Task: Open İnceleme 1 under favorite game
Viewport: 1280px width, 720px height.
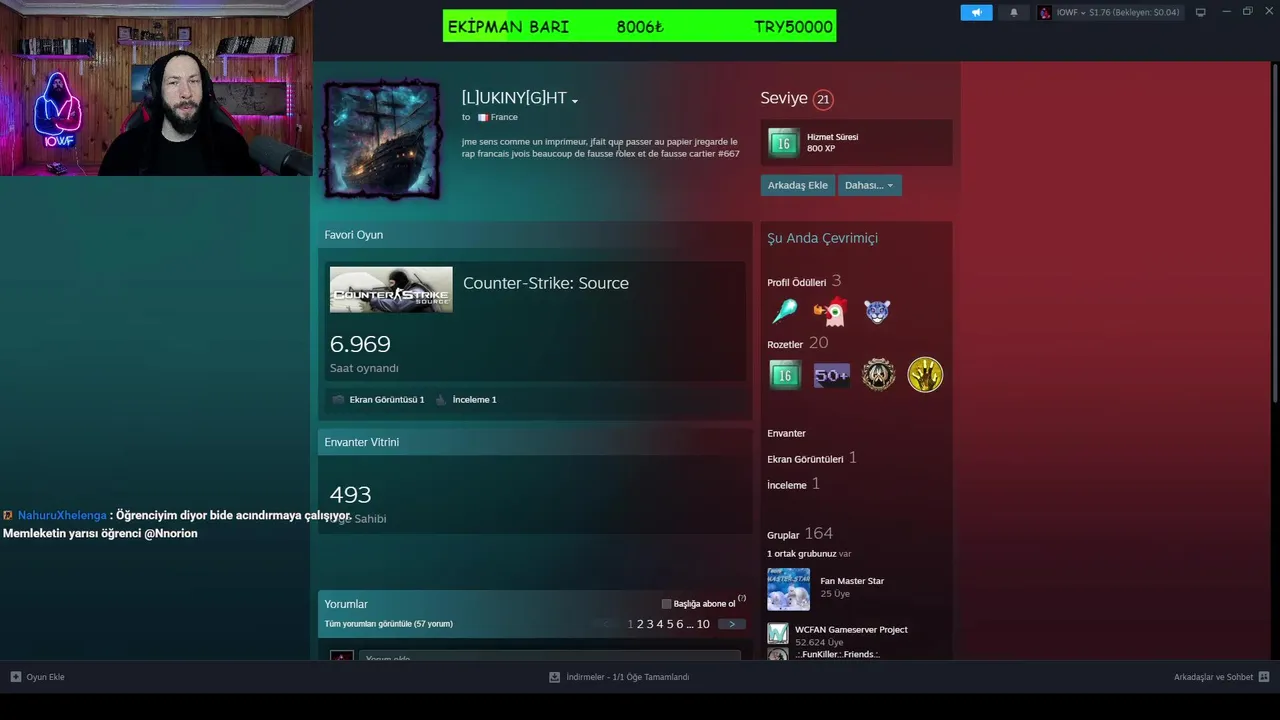Action: coord(474,399)
